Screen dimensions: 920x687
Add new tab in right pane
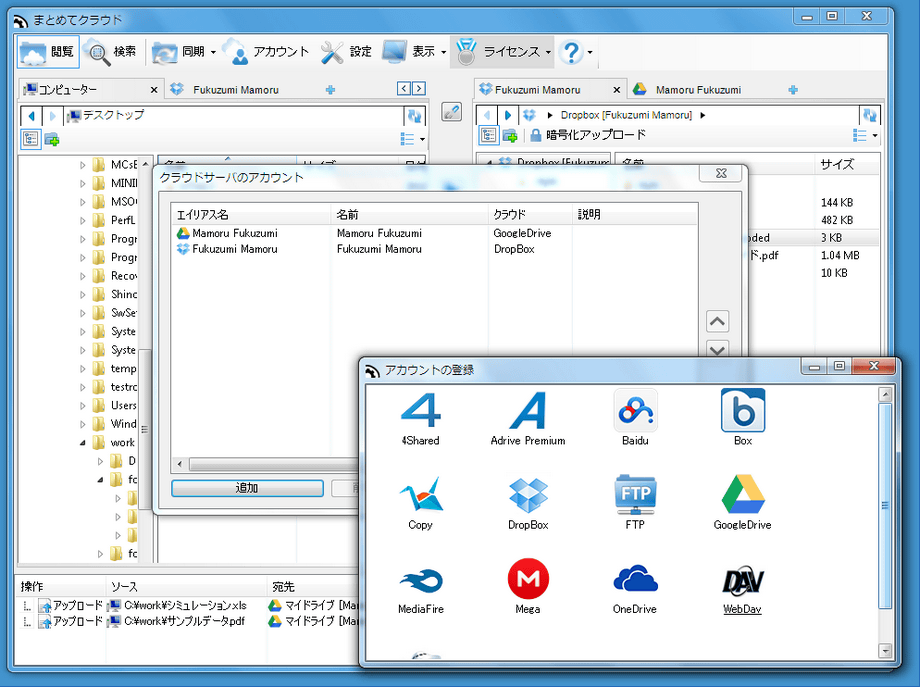click(x=793, y=90)
